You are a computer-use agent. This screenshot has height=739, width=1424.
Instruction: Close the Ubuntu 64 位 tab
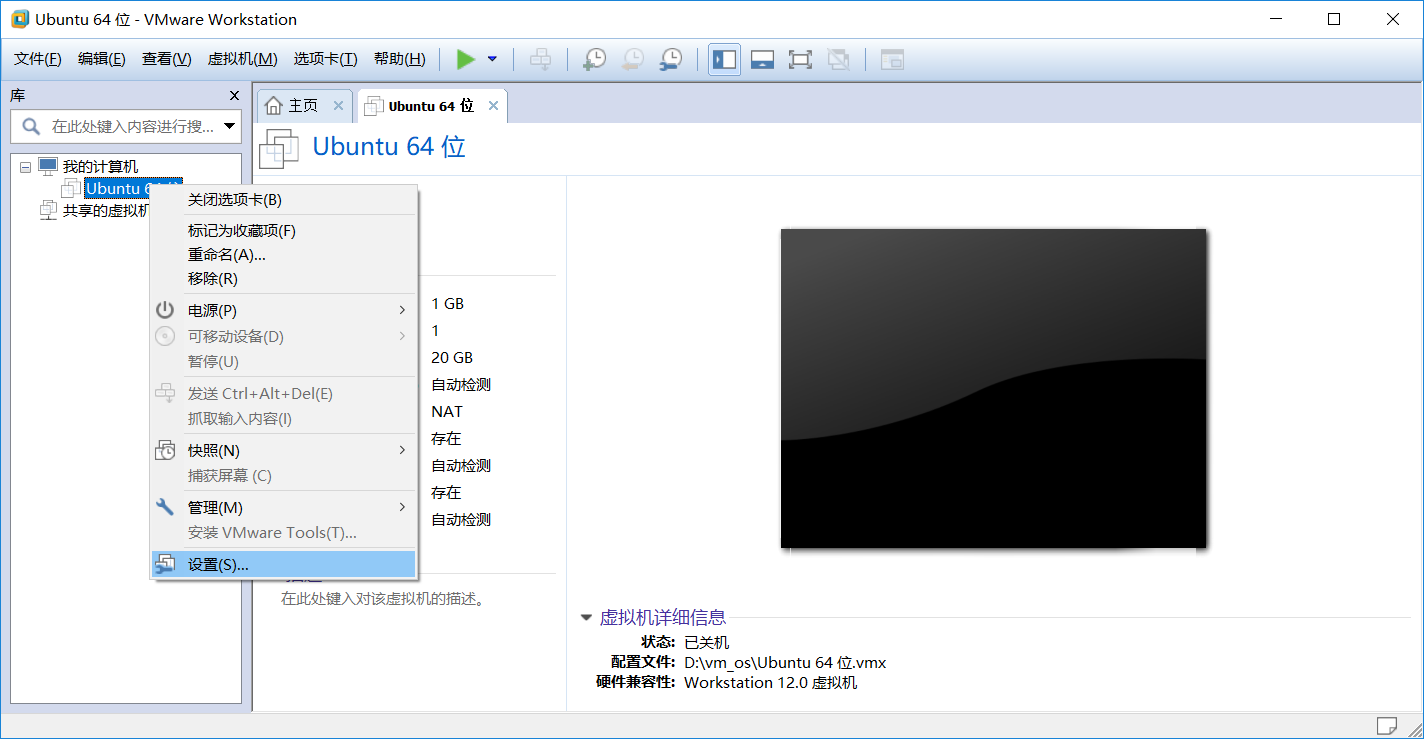click(x=494, y=106)
